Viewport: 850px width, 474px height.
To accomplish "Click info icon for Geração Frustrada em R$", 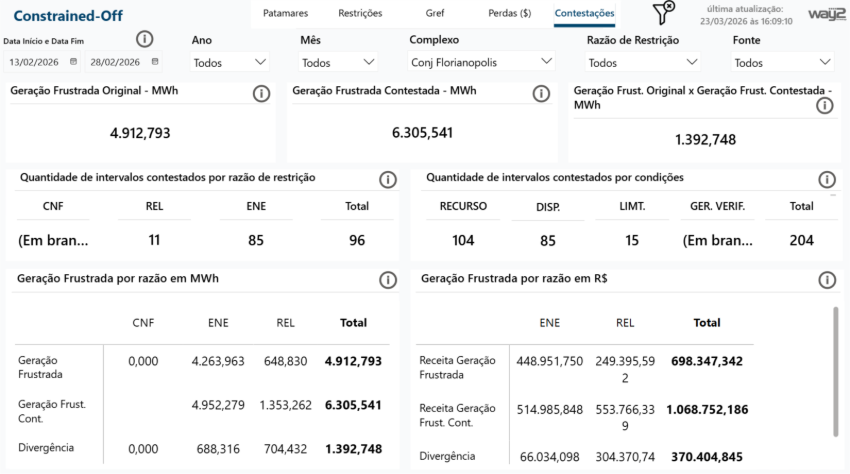I will [827, 281].
